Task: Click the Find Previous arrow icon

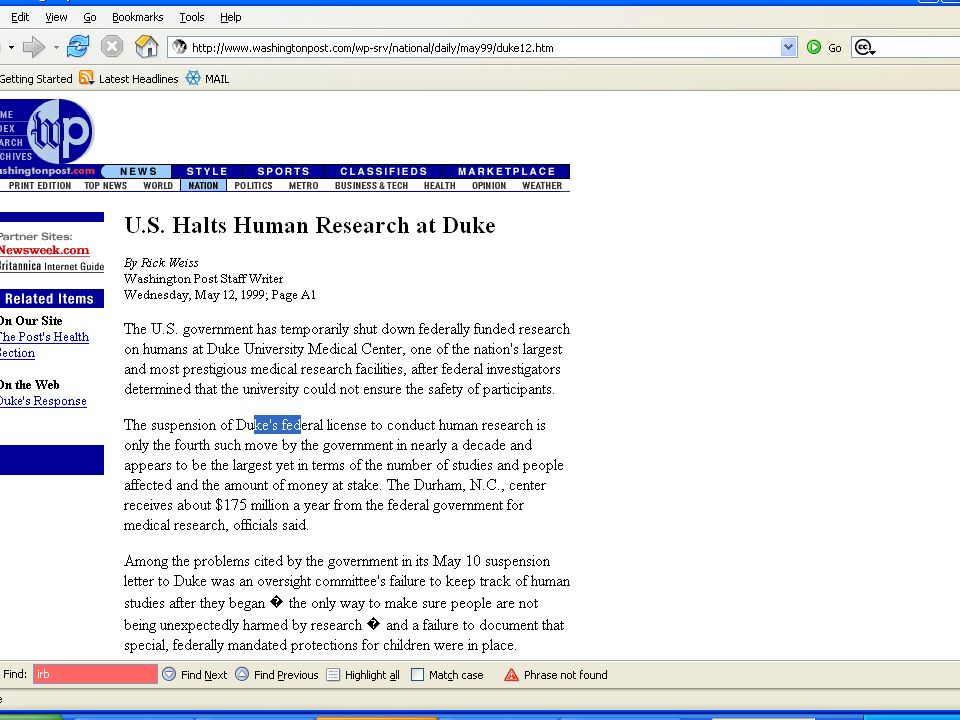Action: 242,674
